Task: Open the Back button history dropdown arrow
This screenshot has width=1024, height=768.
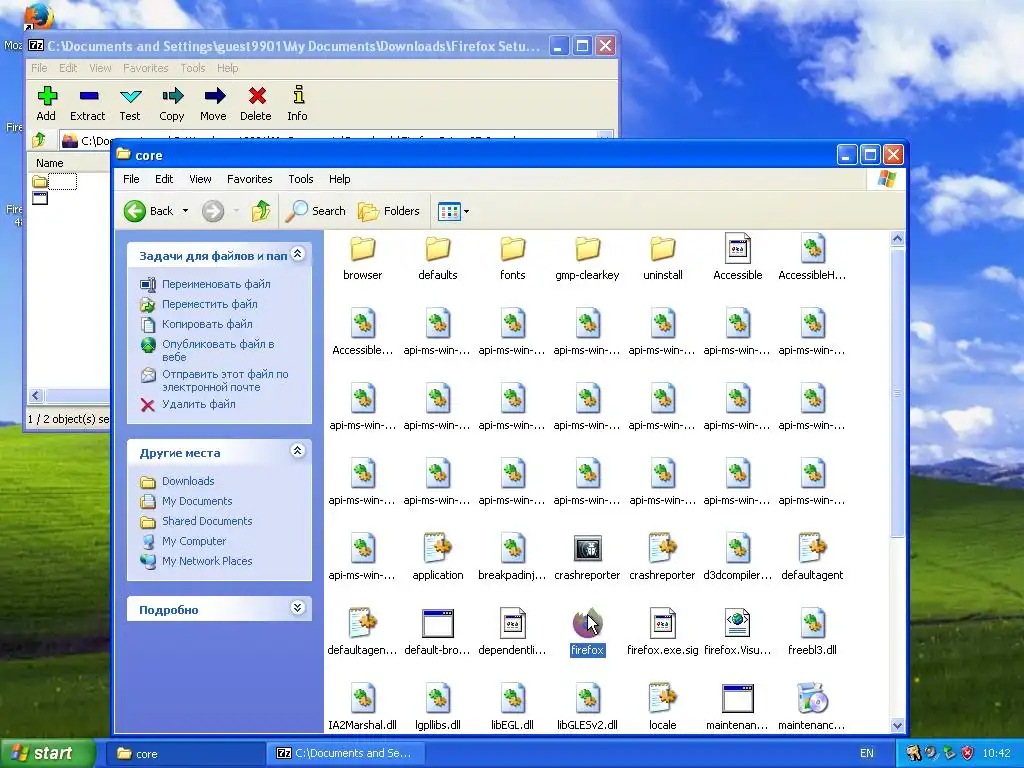Action: [185, 211]
